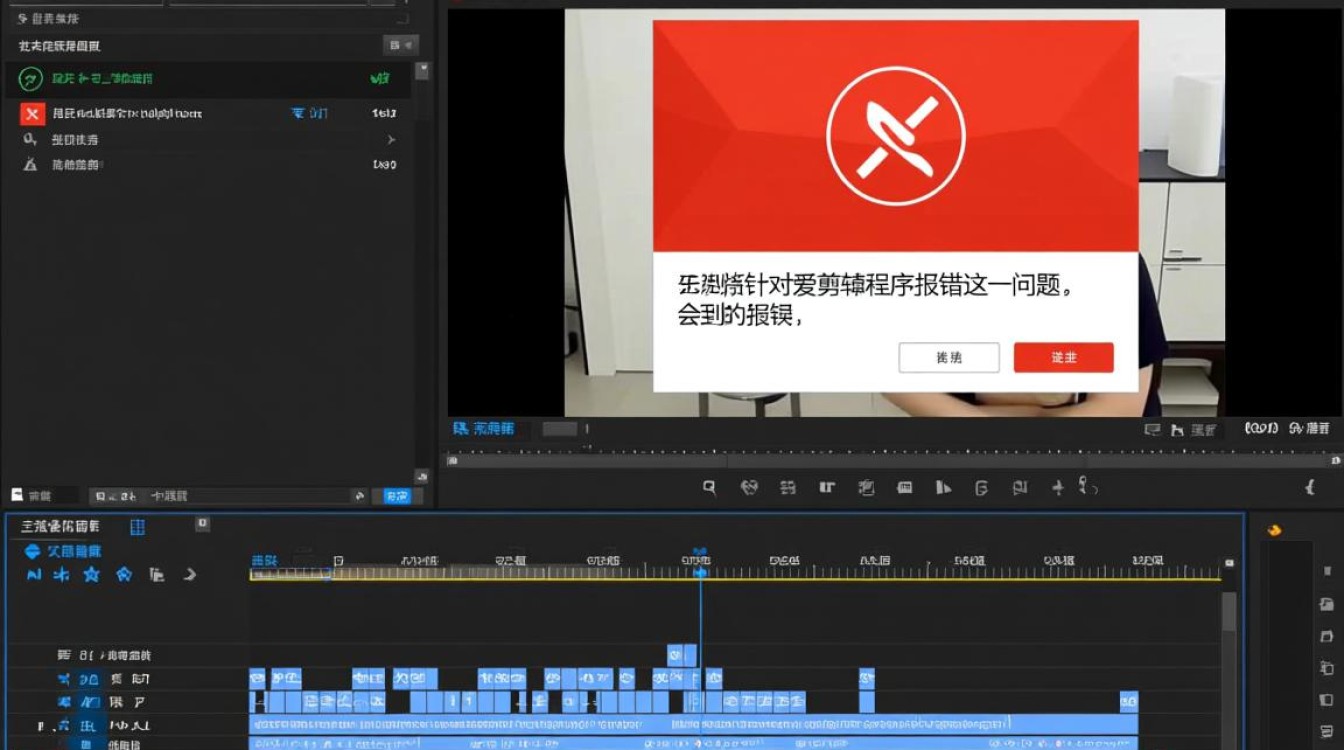Click the blue audio waveform clip on the bottom track
Viewport: 1344px width, 750px height.
[600, 743]
